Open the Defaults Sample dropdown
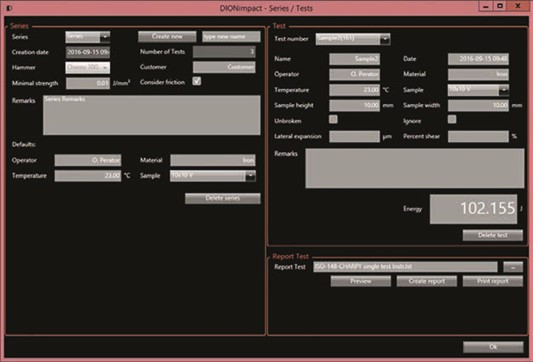The height and width of the screenshot is (362, 533). tap(213, 176)
